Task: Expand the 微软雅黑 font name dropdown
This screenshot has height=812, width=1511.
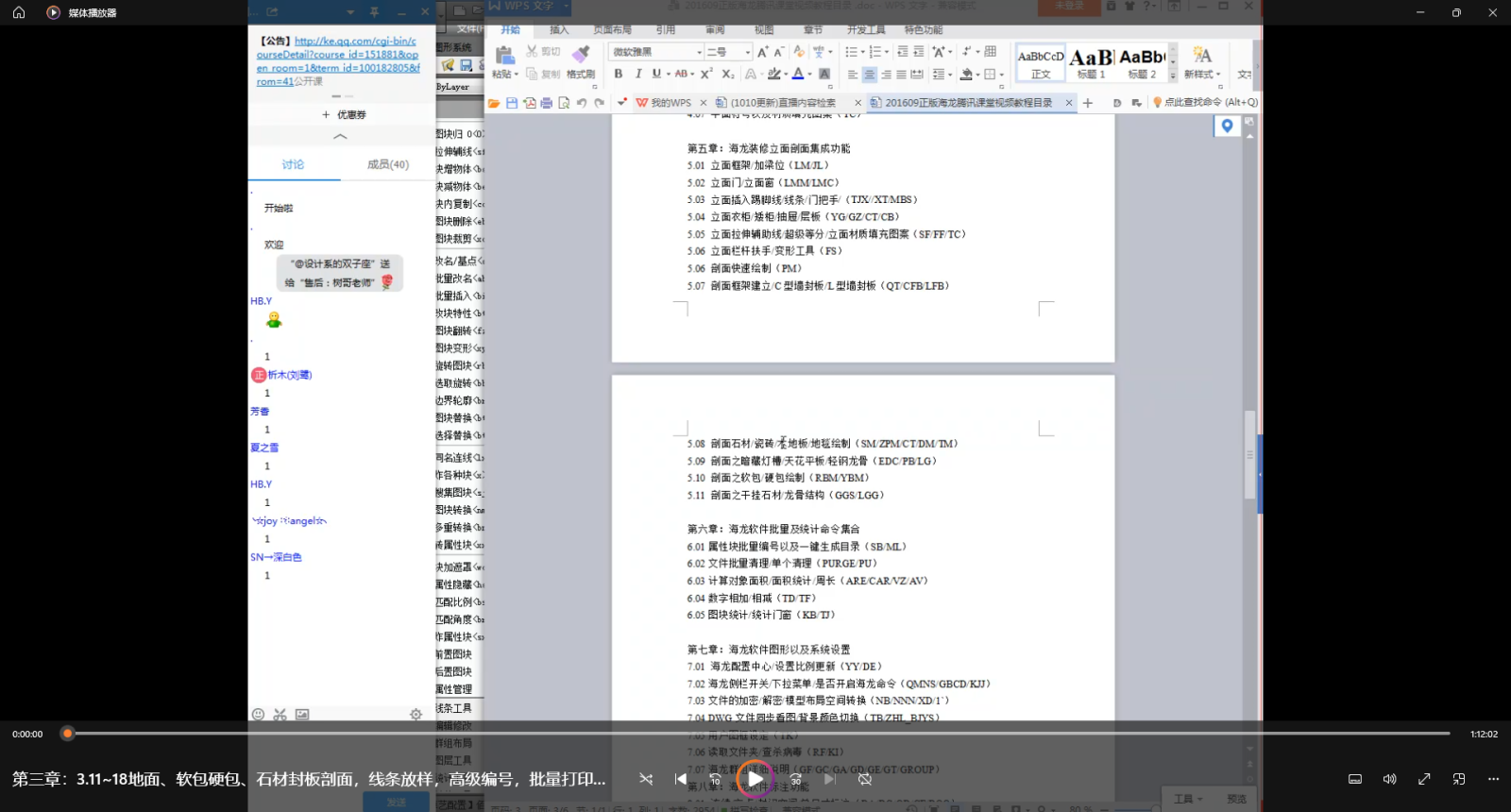Action: click(699, 53)
